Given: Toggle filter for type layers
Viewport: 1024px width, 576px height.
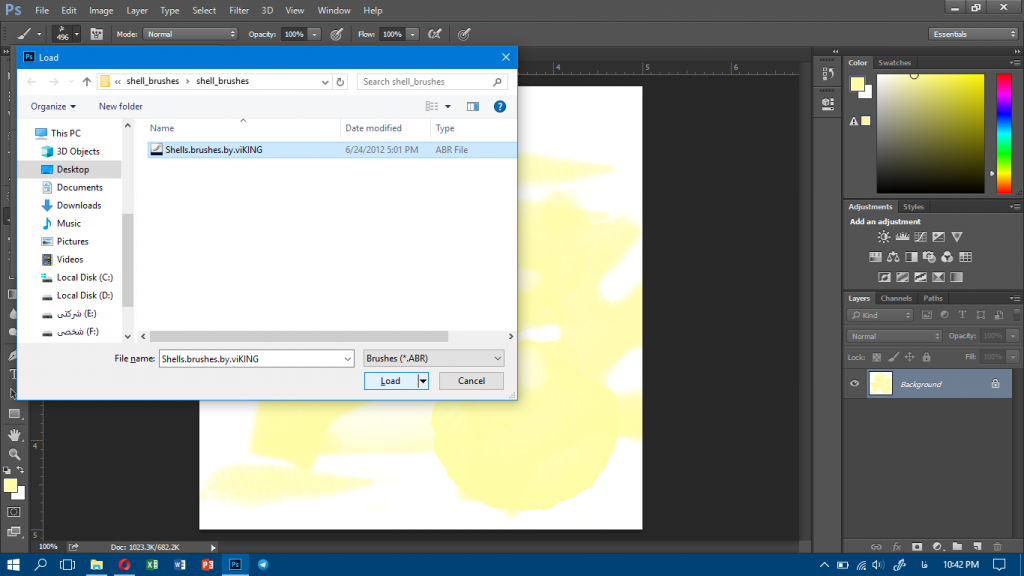Looking at the screenshot, I should pos(963,315).
